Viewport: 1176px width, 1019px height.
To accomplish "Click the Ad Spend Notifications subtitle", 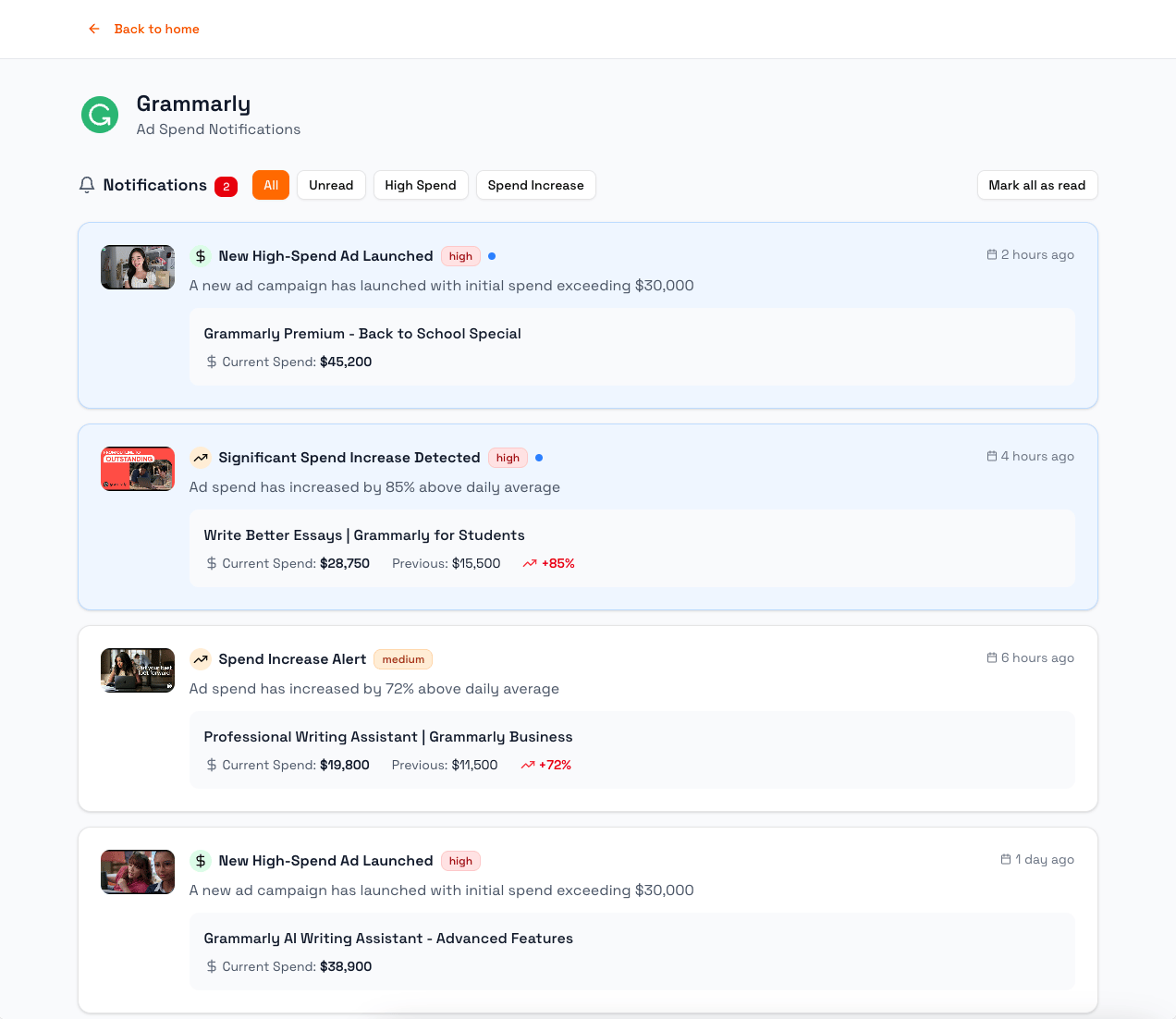I will (218, 129).
